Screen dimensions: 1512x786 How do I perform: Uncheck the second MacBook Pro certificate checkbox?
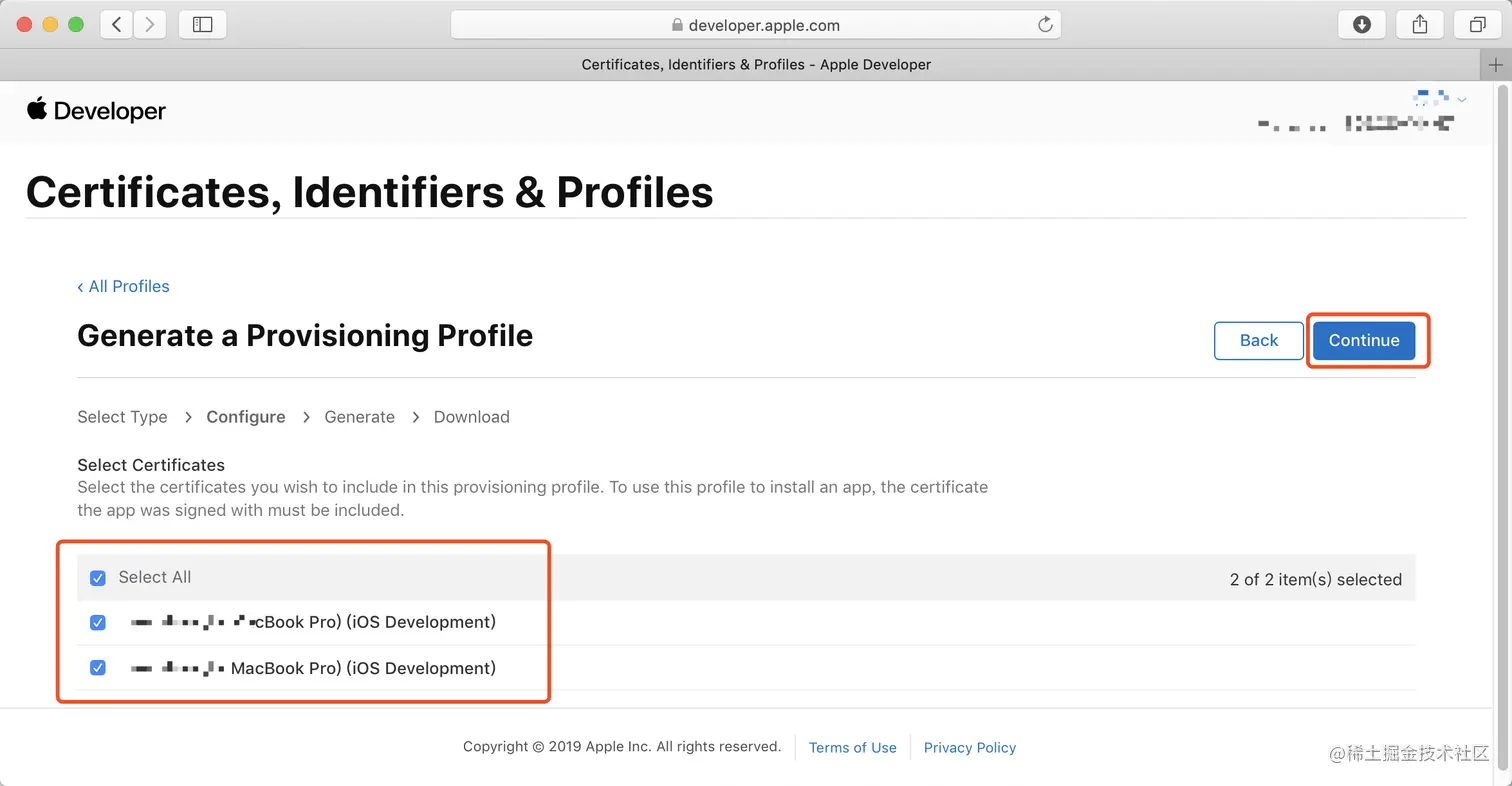tap(98, 668)
